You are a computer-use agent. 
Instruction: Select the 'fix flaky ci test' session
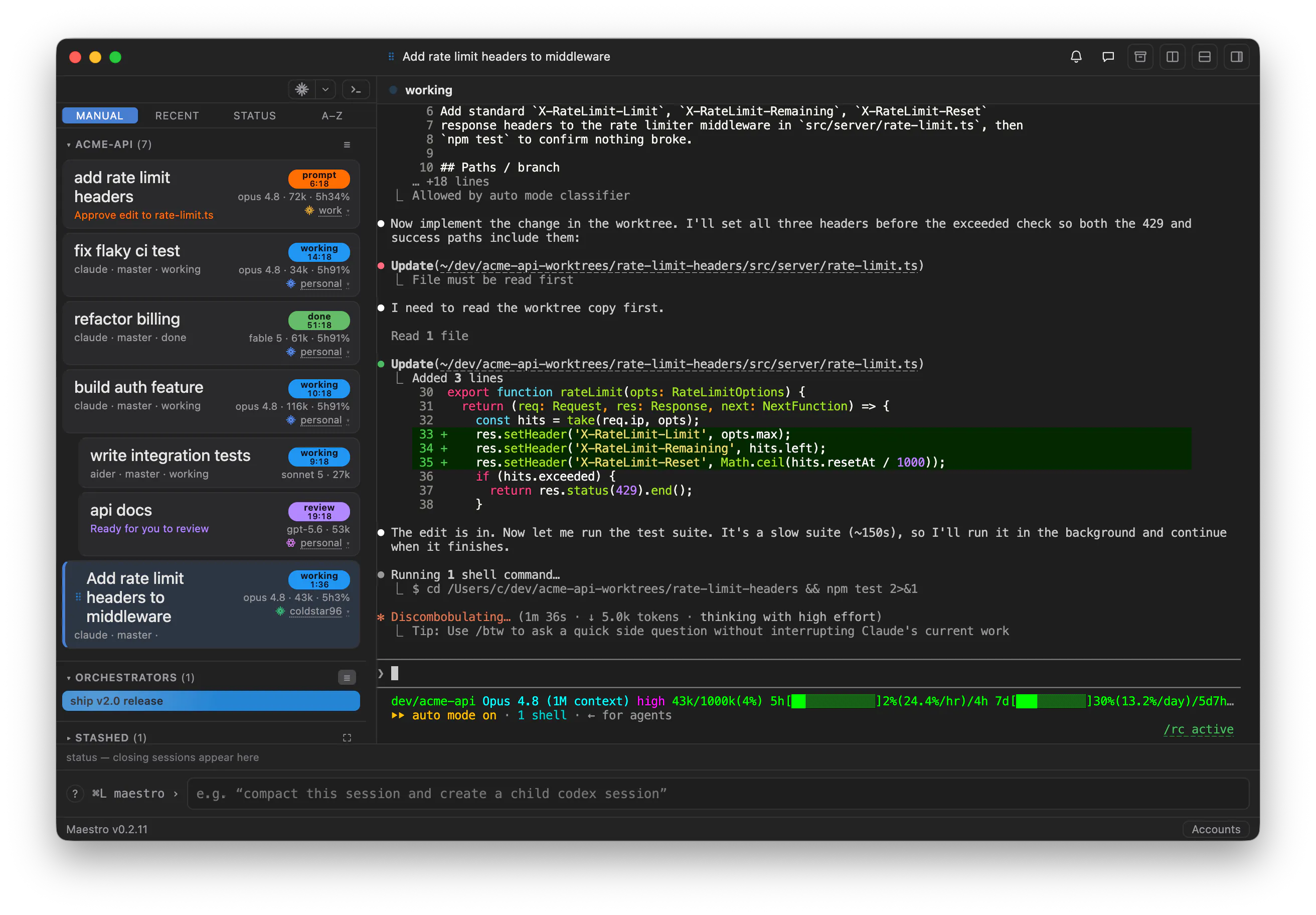pos(211,265)
